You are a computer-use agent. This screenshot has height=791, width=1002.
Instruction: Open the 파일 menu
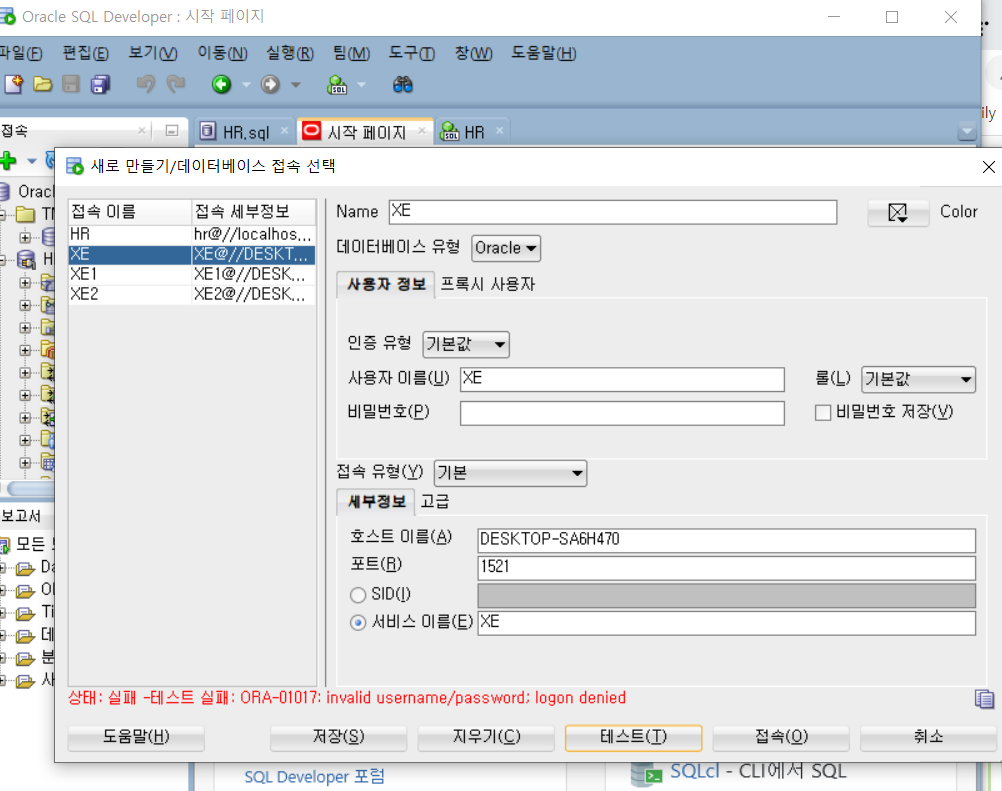20,53
